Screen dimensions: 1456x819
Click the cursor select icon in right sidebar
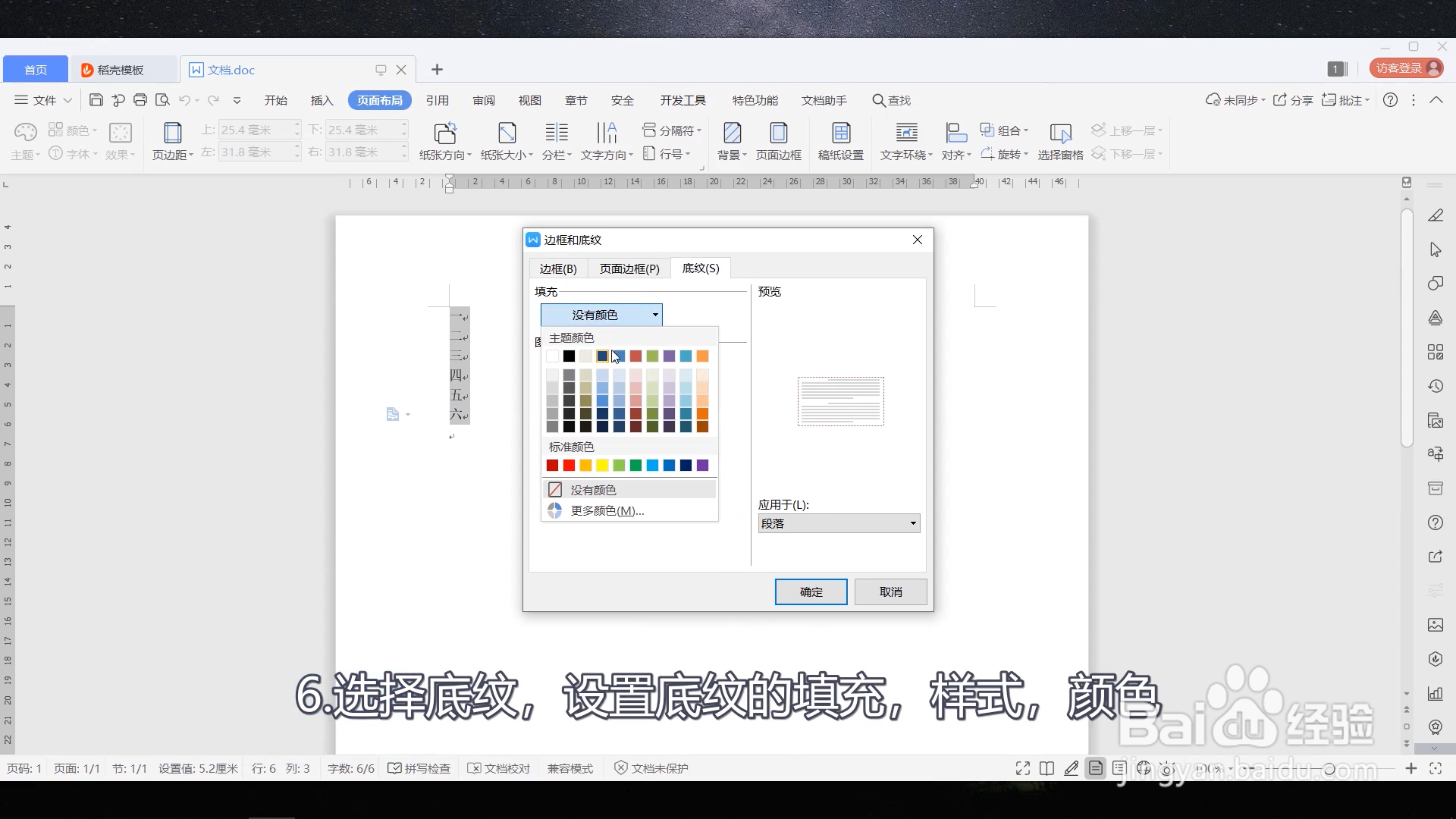(x=1436, y=249)
